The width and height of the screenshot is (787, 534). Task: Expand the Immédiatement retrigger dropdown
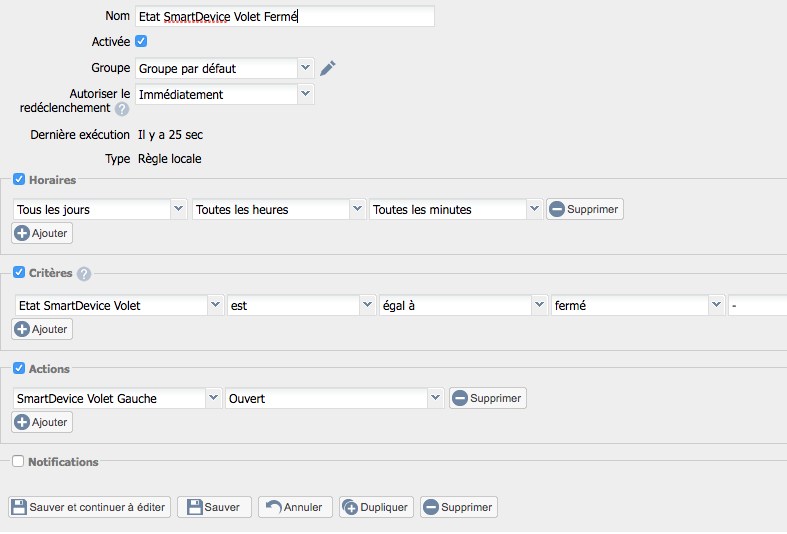[224, 95]
